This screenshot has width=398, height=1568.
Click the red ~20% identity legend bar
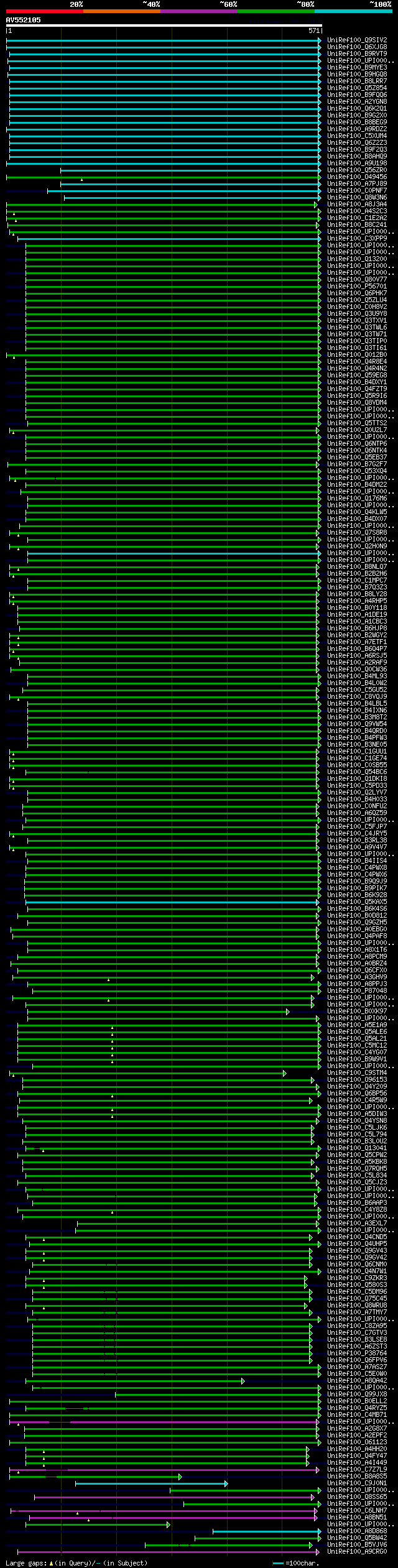tap(44, 11)
